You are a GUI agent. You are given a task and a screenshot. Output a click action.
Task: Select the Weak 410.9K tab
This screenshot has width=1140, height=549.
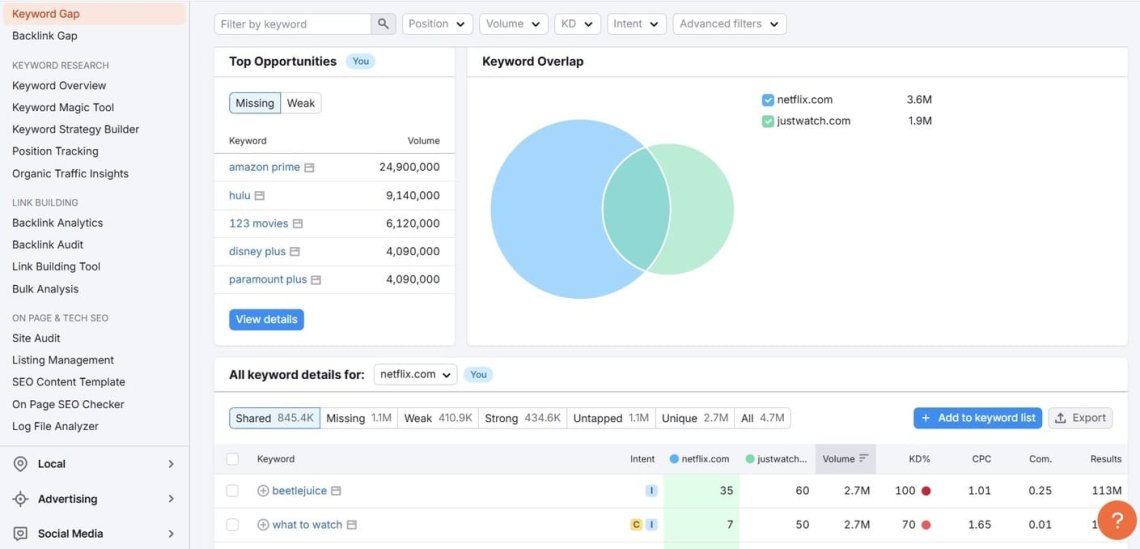[x=438, y=418]
